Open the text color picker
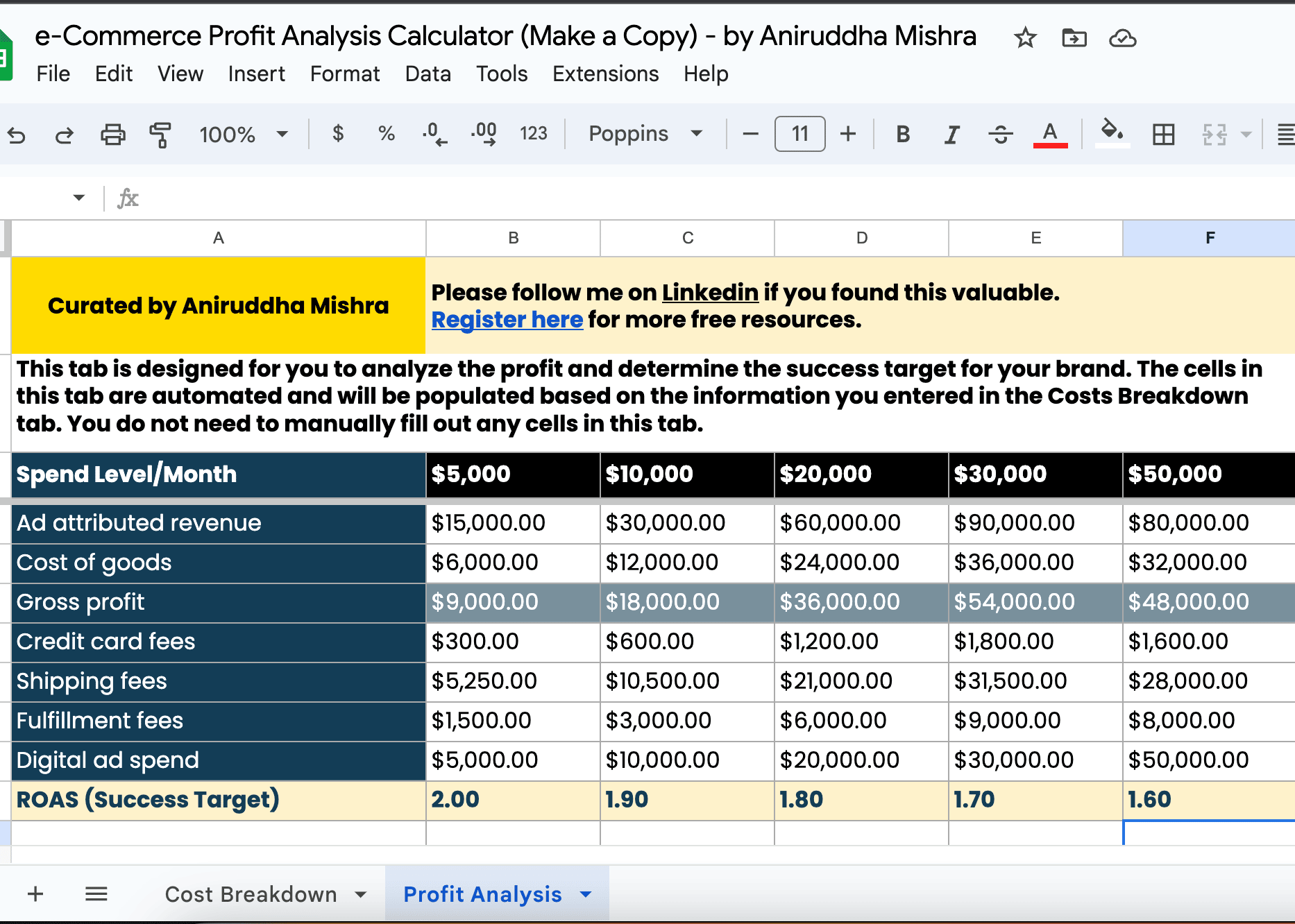Viewport: 1295px width, 924px height. pos(1050,134)
